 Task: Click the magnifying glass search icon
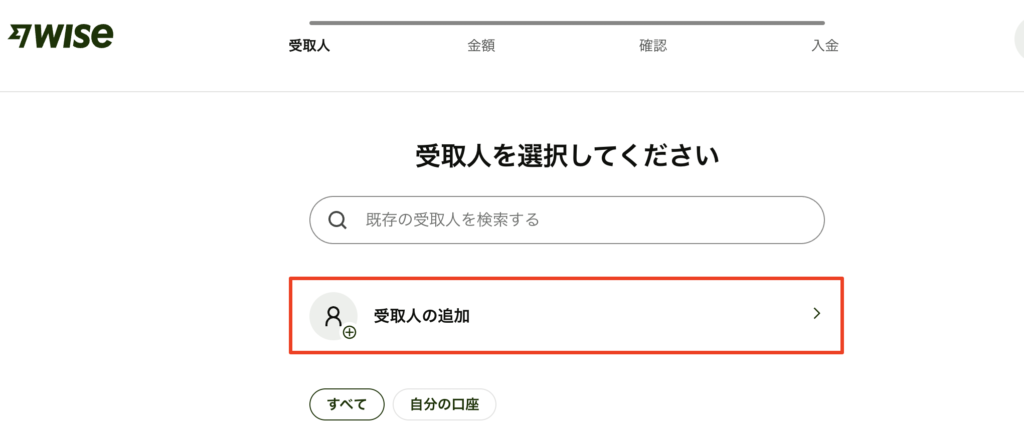point(337,220)
